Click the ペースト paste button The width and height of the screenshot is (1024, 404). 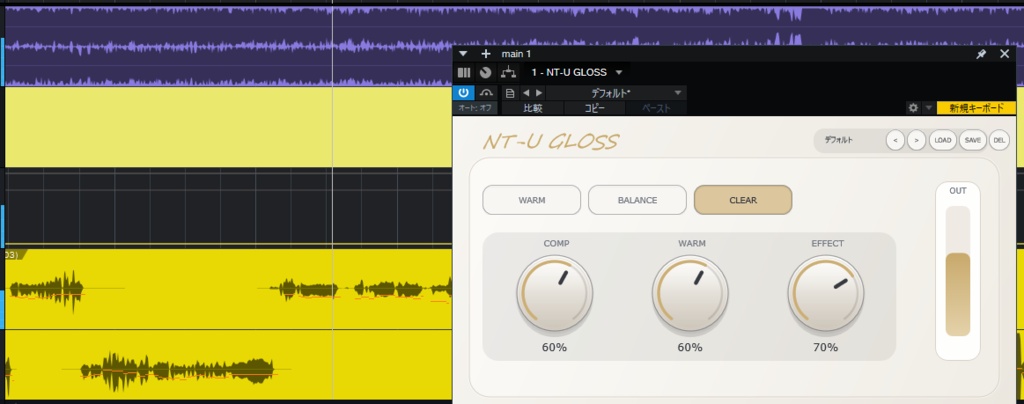pyautogui.click(x=656, y=108)
